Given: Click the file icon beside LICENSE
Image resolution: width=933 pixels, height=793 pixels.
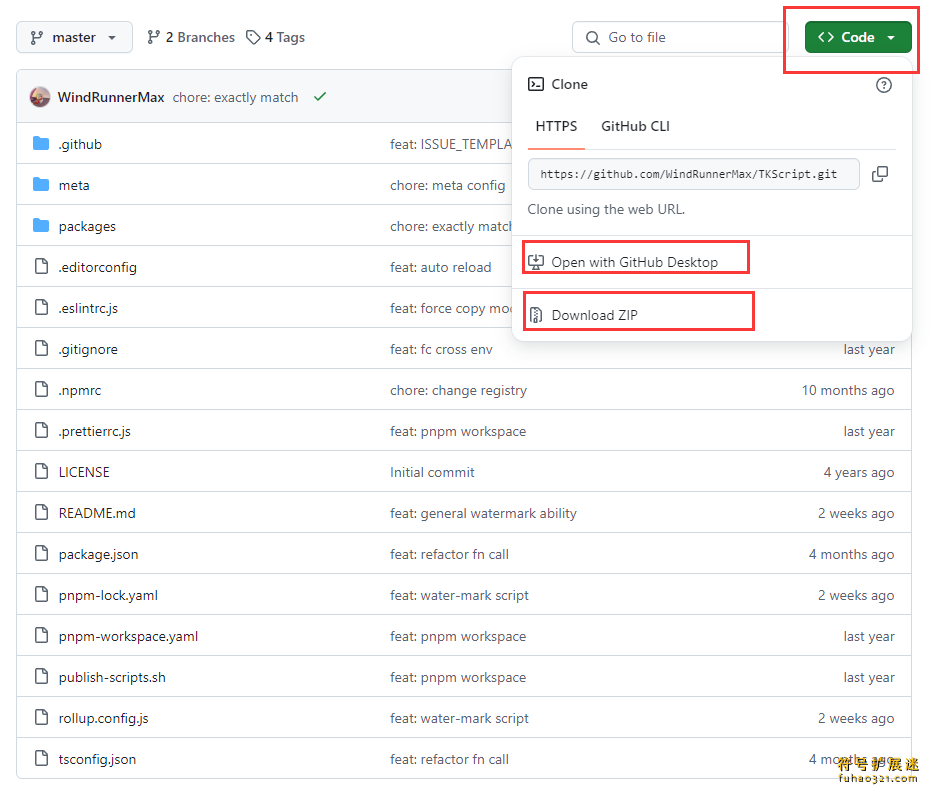Looking at the screenshot, I should pyautogui.click(x=41, y=471).
